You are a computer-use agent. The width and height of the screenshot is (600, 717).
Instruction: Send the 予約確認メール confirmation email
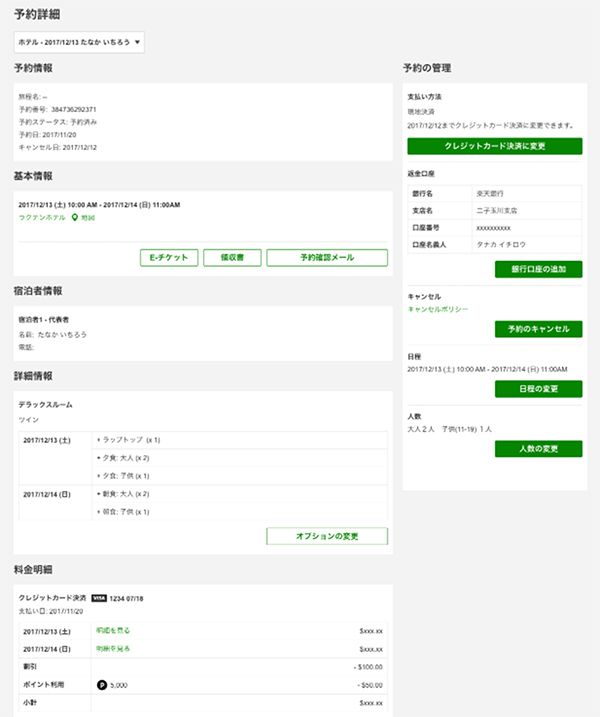326,258
